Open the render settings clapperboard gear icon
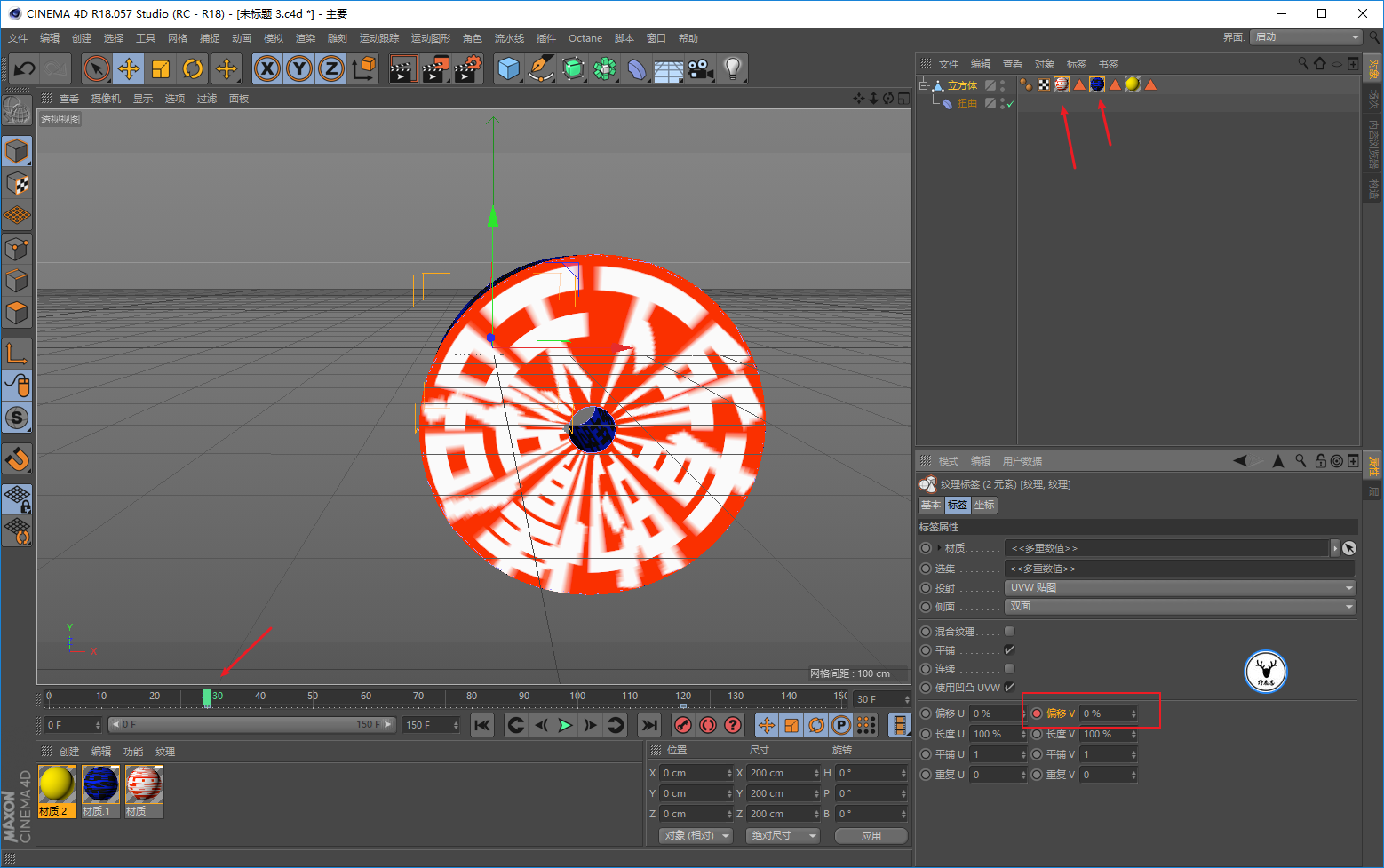 pyautogui.click(x=467, y=68)
